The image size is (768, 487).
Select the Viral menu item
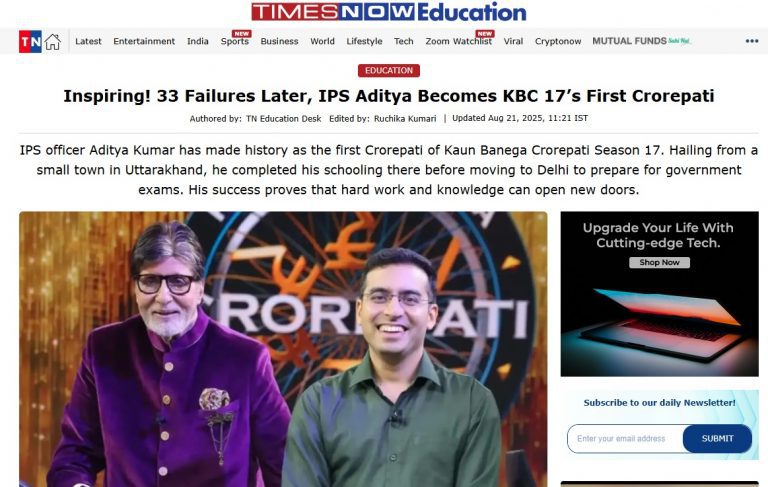point(513,42)
